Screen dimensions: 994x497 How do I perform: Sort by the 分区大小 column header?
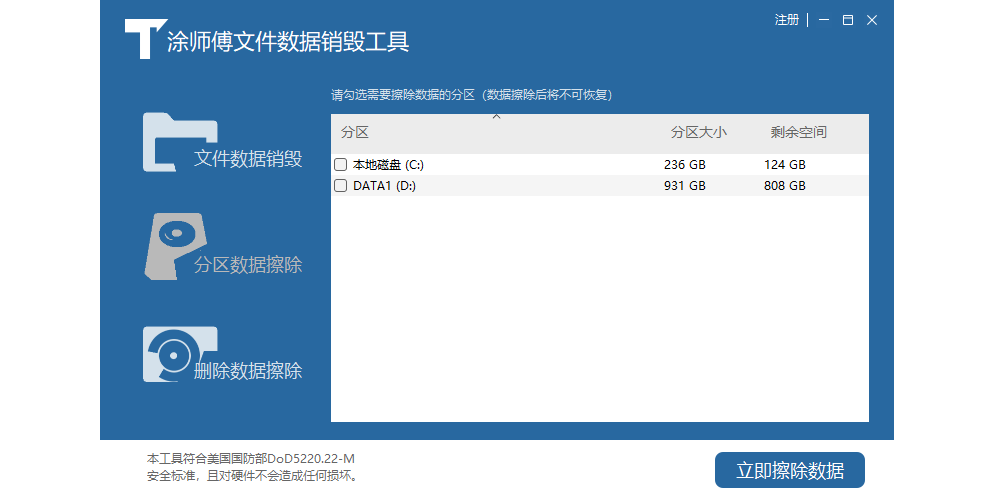(x=699, y=132)
